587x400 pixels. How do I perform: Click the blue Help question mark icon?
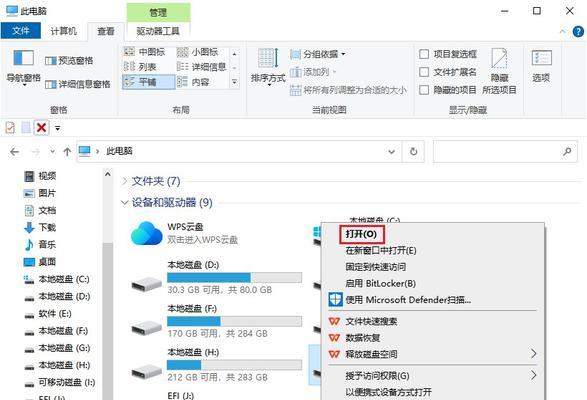coord(578,31)
